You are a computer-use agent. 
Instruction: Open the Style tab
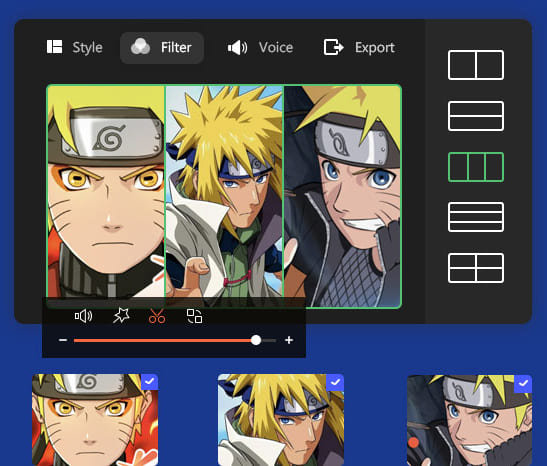[75, 47]
